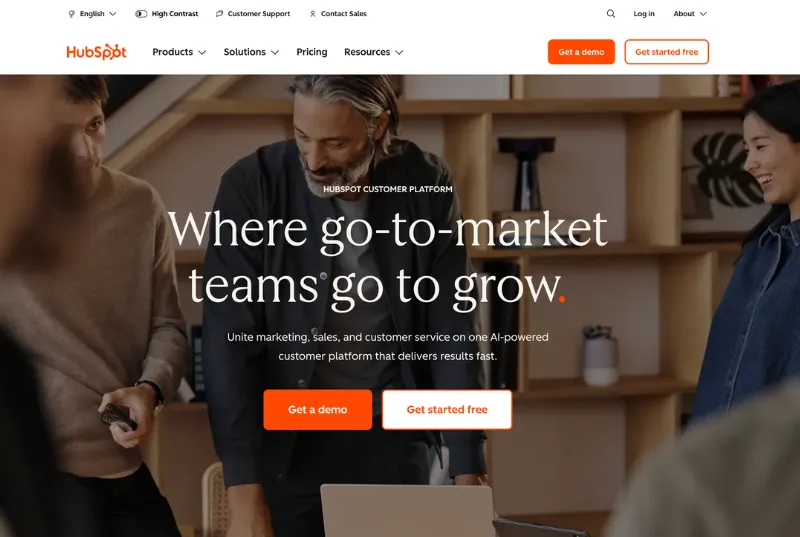Click hero Get started free button

tap(447, 410)
